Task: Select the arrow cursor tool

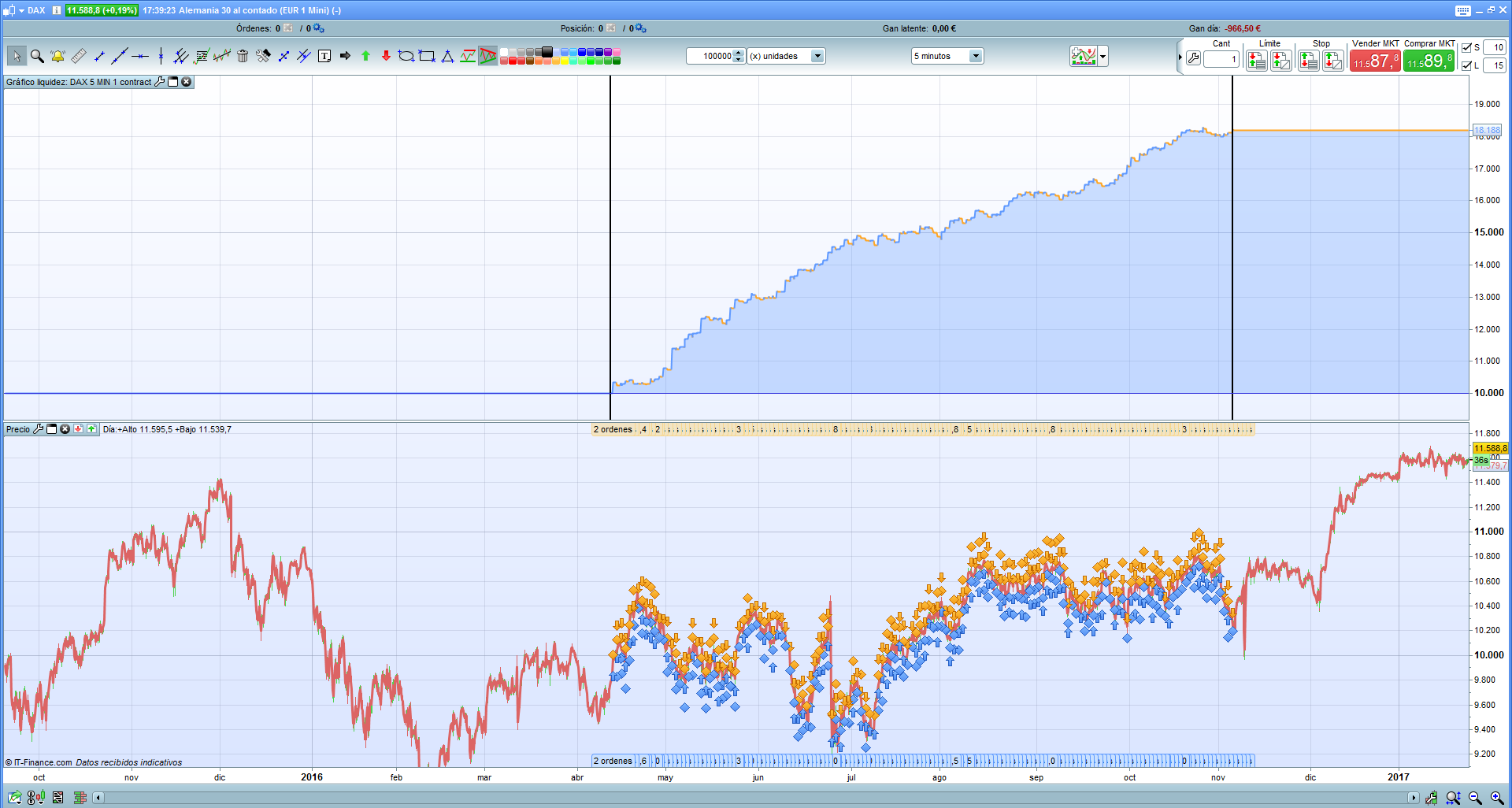Action: point(17,56)
